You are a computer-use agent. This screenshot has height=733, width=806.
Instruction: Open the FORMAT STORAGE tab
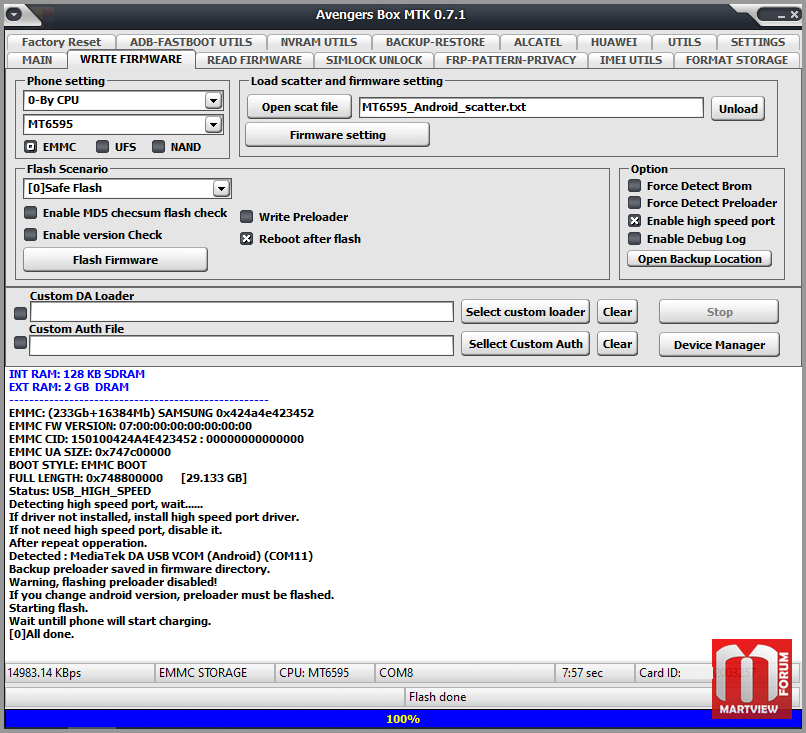click(737, 60)
